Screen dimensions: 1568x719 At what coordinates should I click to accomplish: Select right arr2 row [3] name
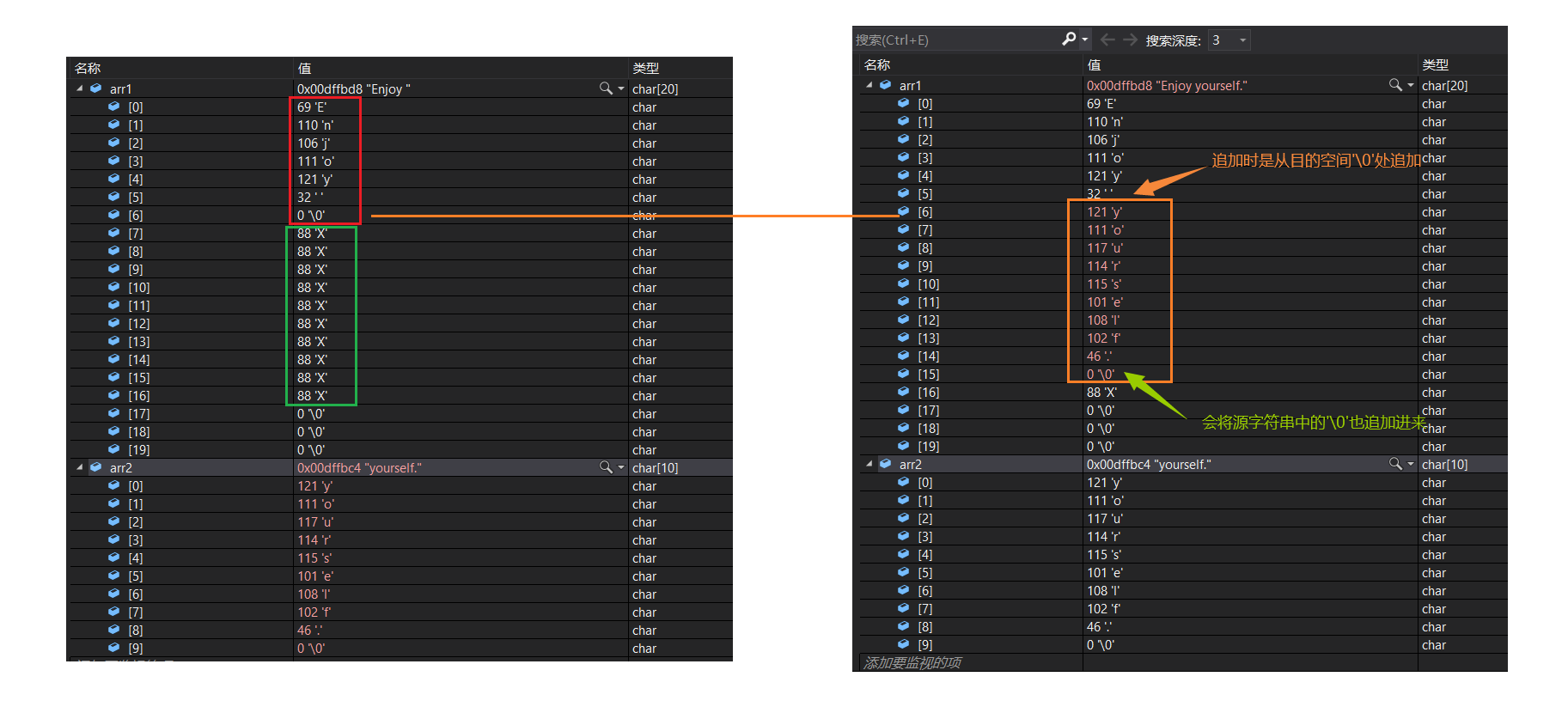[x=925, y=536]
